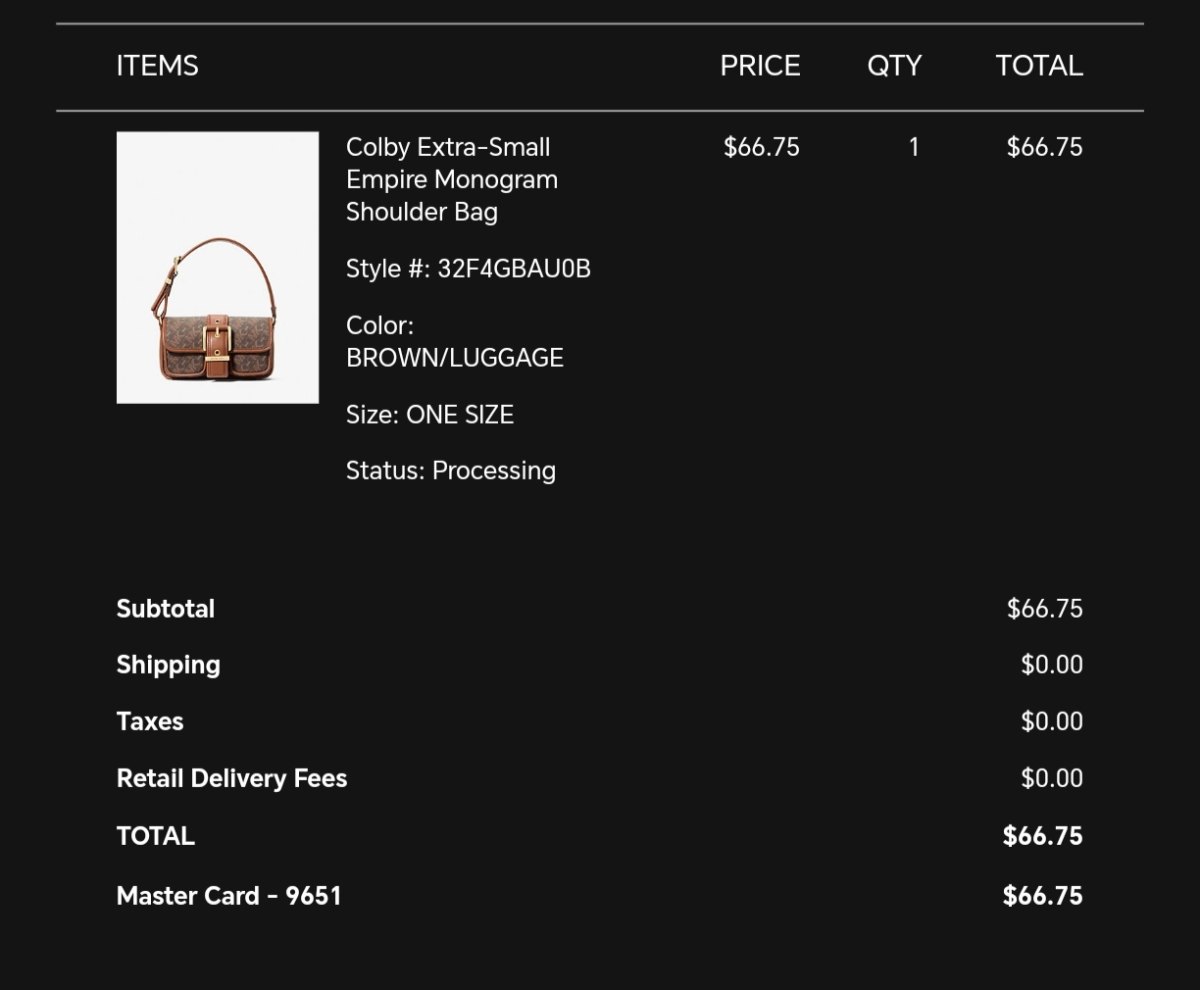Screen dimensions: 1200x990
Task: Click the ITEMS column header
Action: (x=157, y=66)
